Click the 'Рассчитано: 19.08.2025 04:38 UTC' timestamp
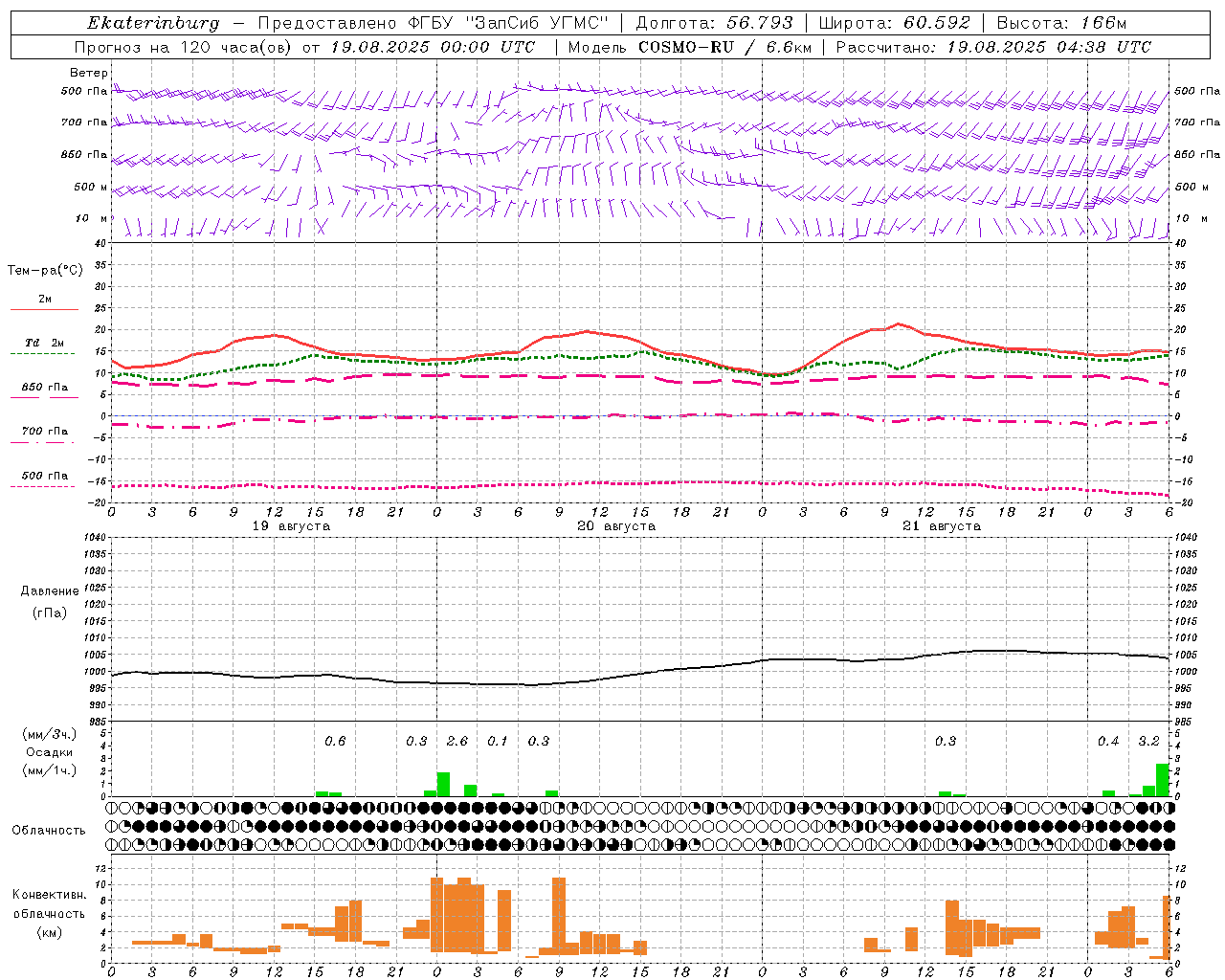Viewport: 1225px width, 980px height. click(x=993, y=47)
